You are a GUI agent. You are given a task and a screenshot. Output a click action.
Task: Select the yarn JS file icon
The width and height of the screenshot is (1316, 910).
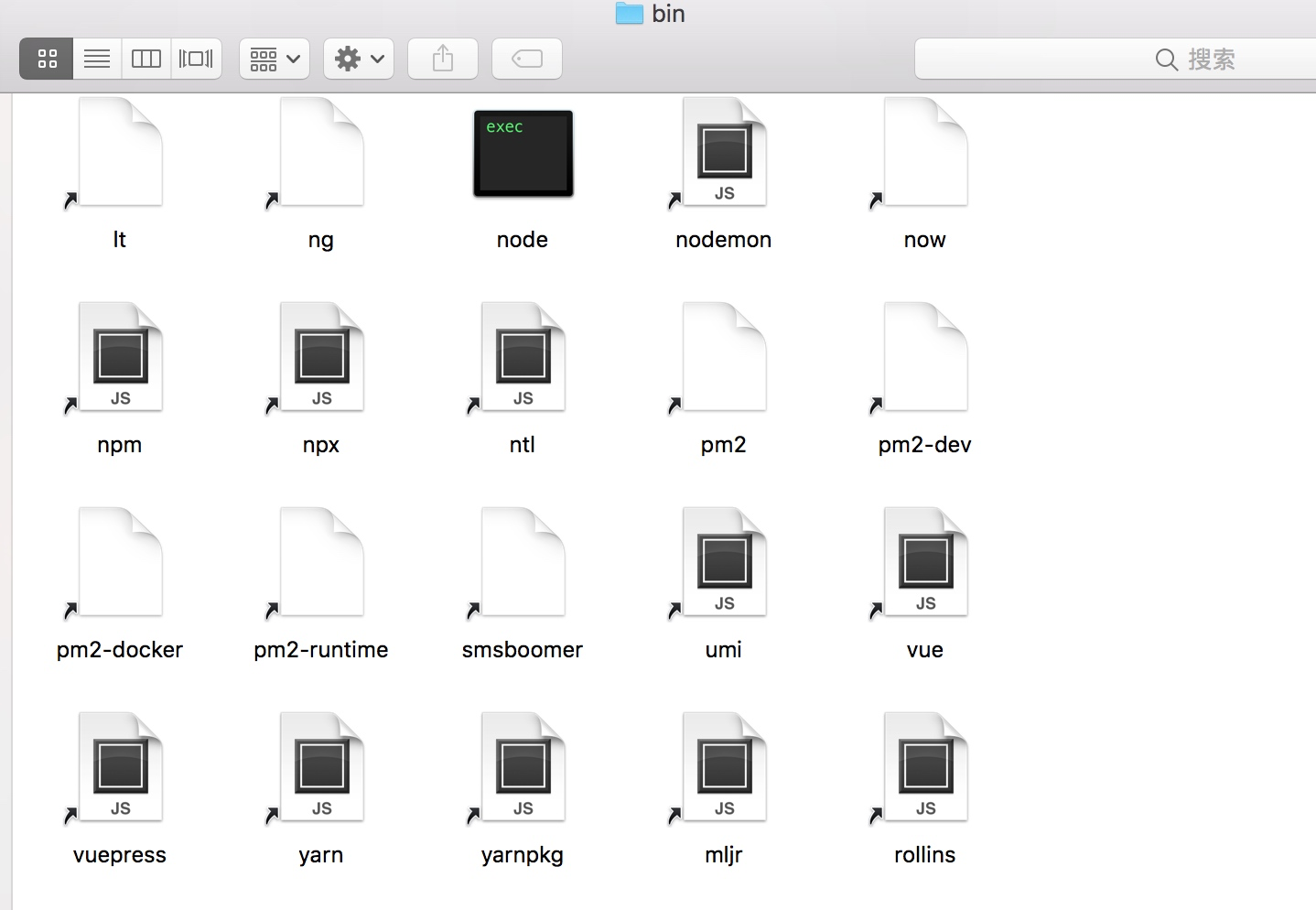(321, 768)
